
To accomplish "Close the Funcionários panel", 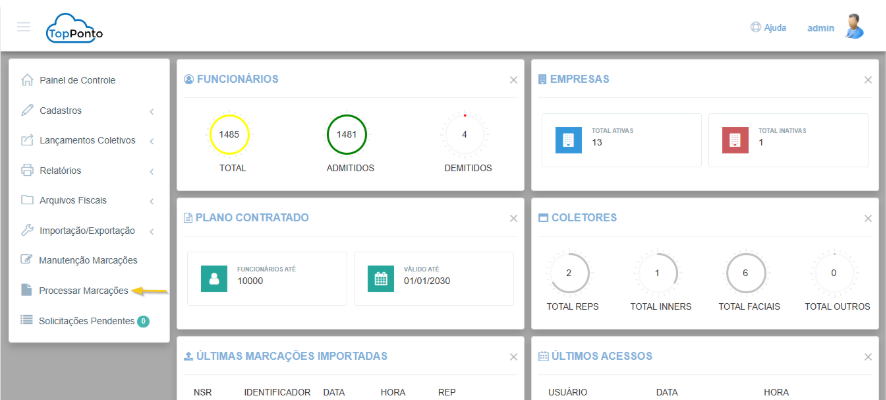I will (513, 80).
